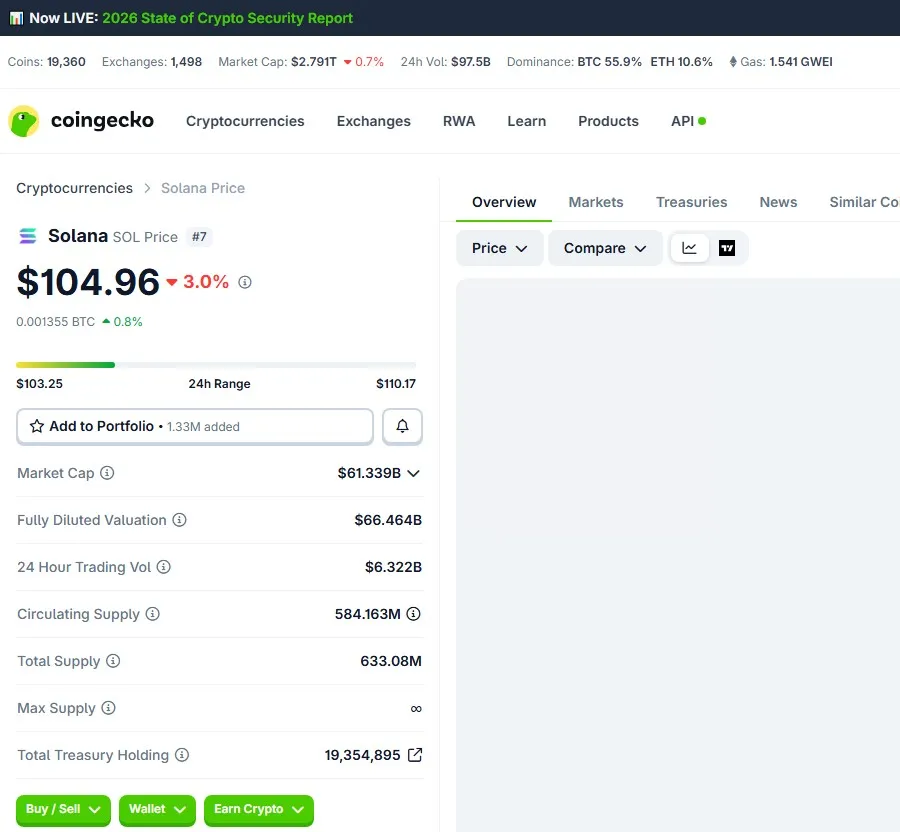Open the Market Cap info icon

[107, 473]
